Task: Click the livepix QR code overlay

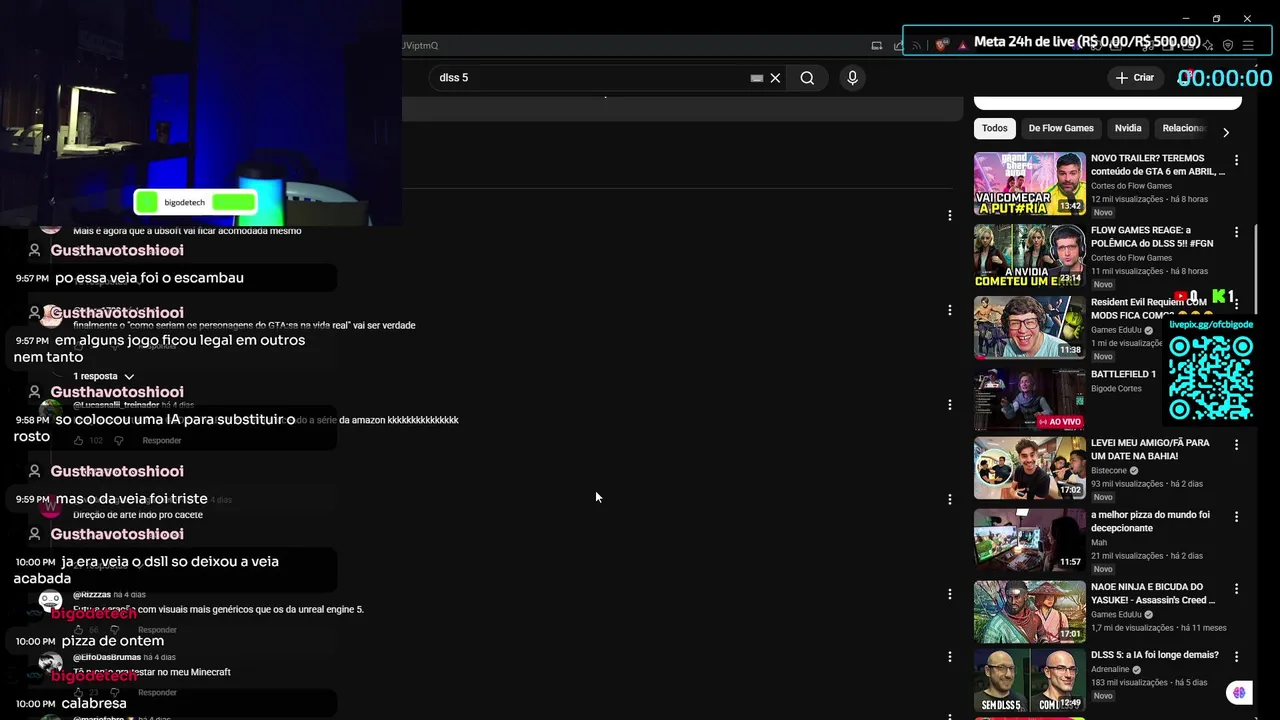Action: click(x=1210, y=377)
